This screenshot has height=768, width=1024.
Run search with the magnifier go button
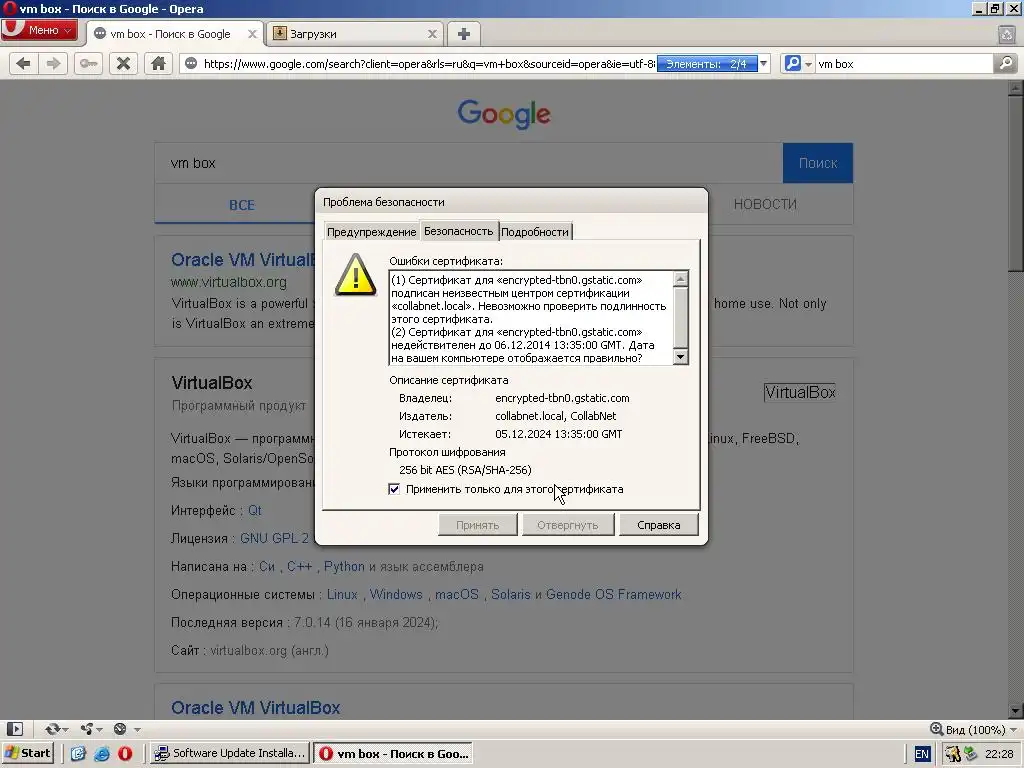click(x=1006, y=63)
